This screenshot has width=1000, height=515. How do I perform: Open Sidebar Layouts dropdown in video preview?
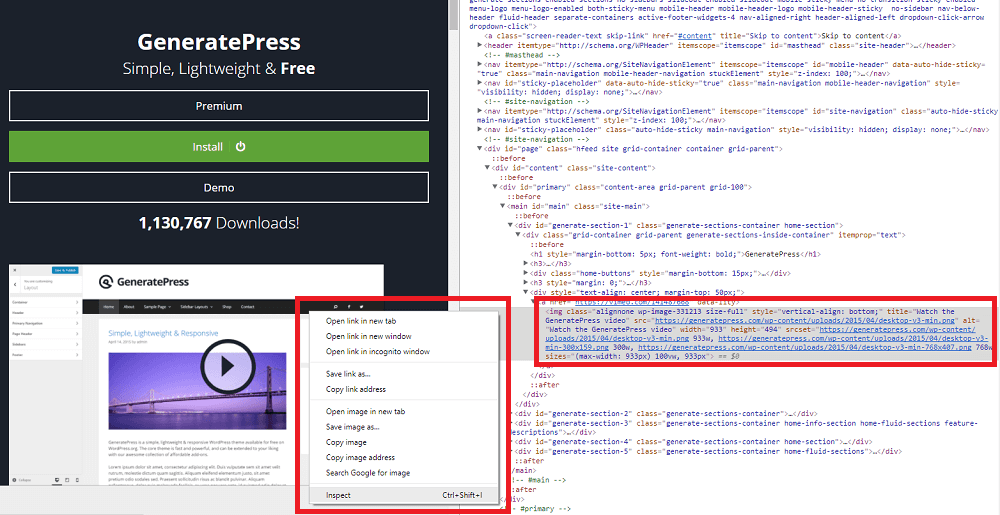[196, 307]
